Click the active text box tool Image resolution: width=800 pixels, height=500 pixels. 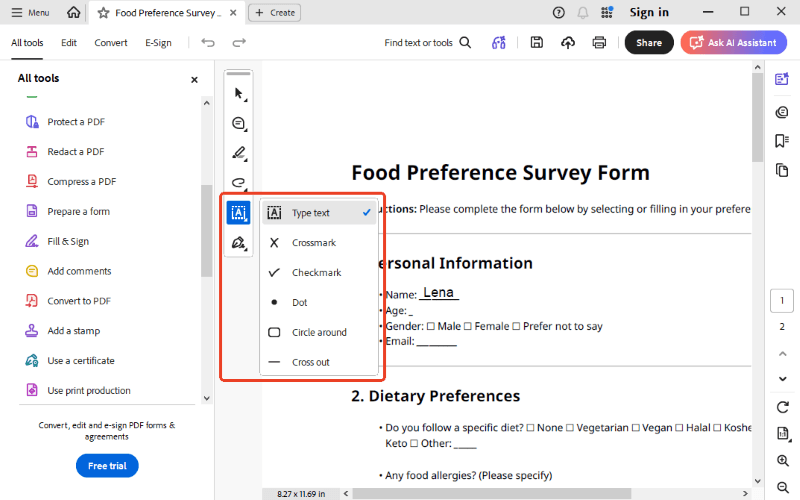[238, 212]
